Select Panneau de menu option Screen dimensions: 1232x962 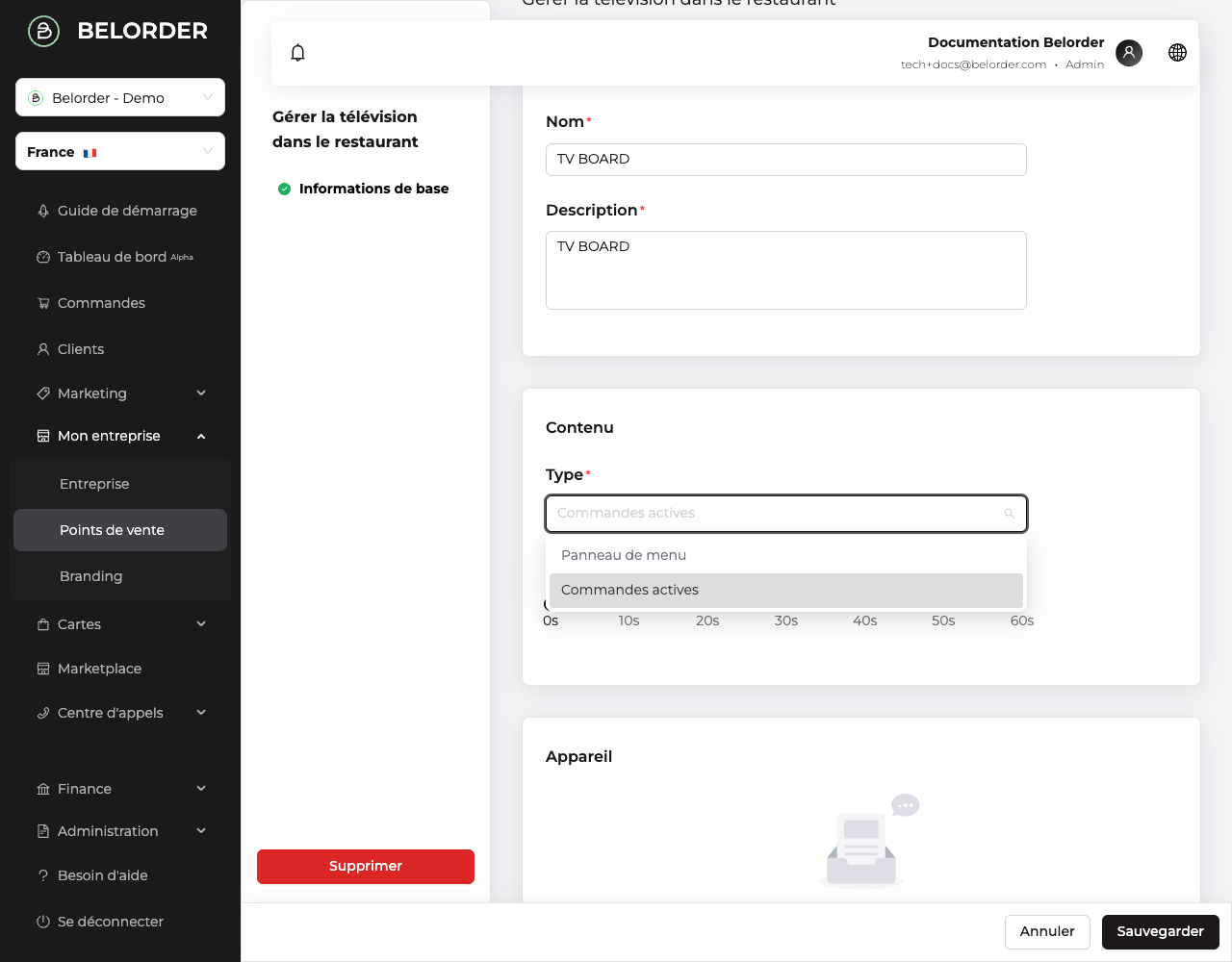click(786, 555)
